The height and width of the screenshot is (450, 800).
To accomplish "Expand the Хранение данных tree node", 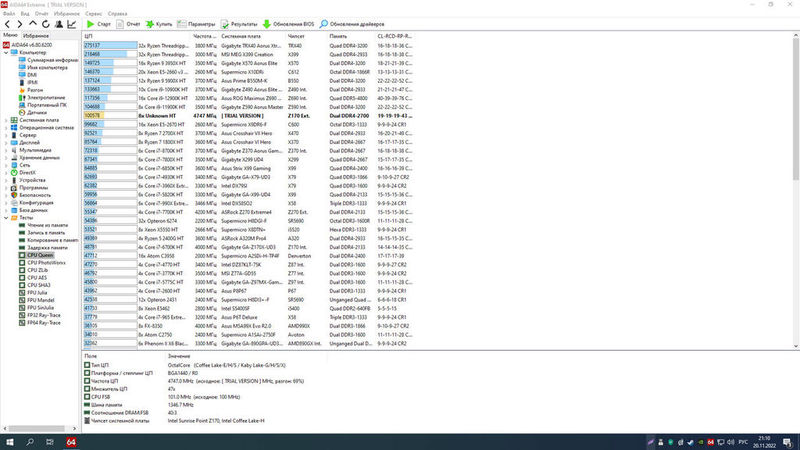I will [6, 158].
